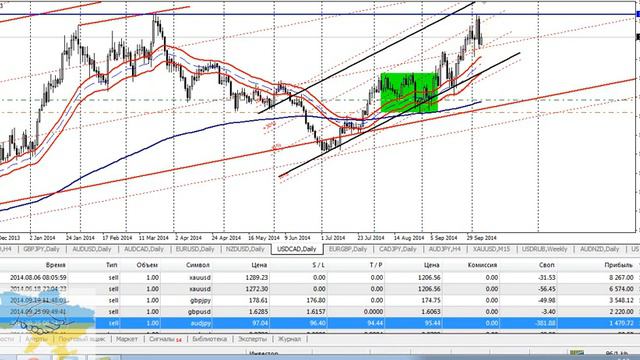Click the open price 178.61
Image resolution: width=640 pixels, height=360 pixels.
click(258, 300)
